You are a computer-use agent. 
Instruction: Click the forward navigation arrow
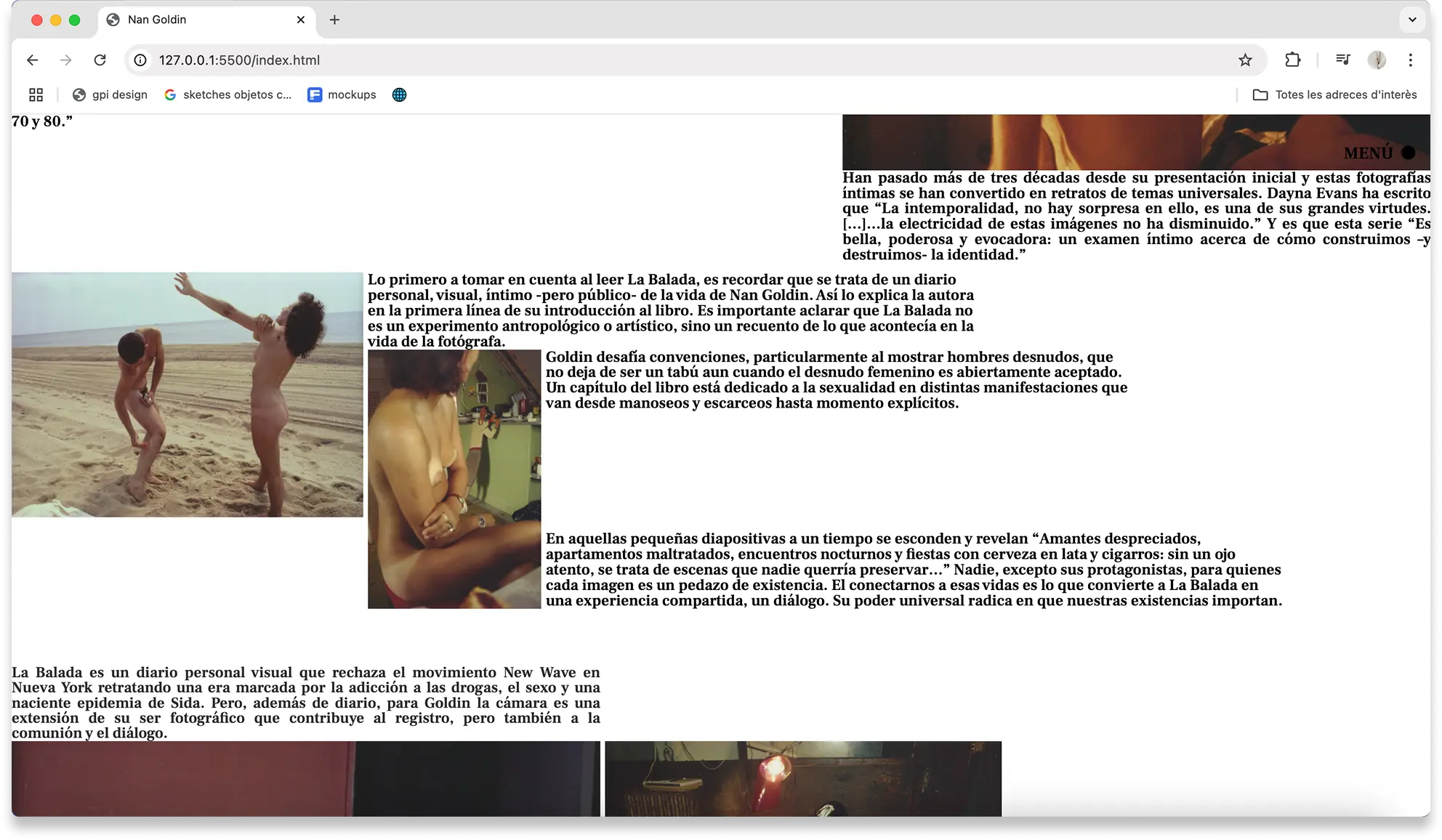click(66, 60)
